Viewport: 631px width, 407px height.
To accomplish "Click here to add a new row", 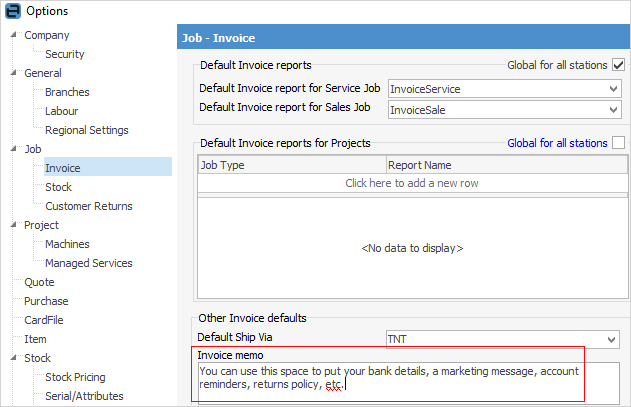I will (411, 184).
